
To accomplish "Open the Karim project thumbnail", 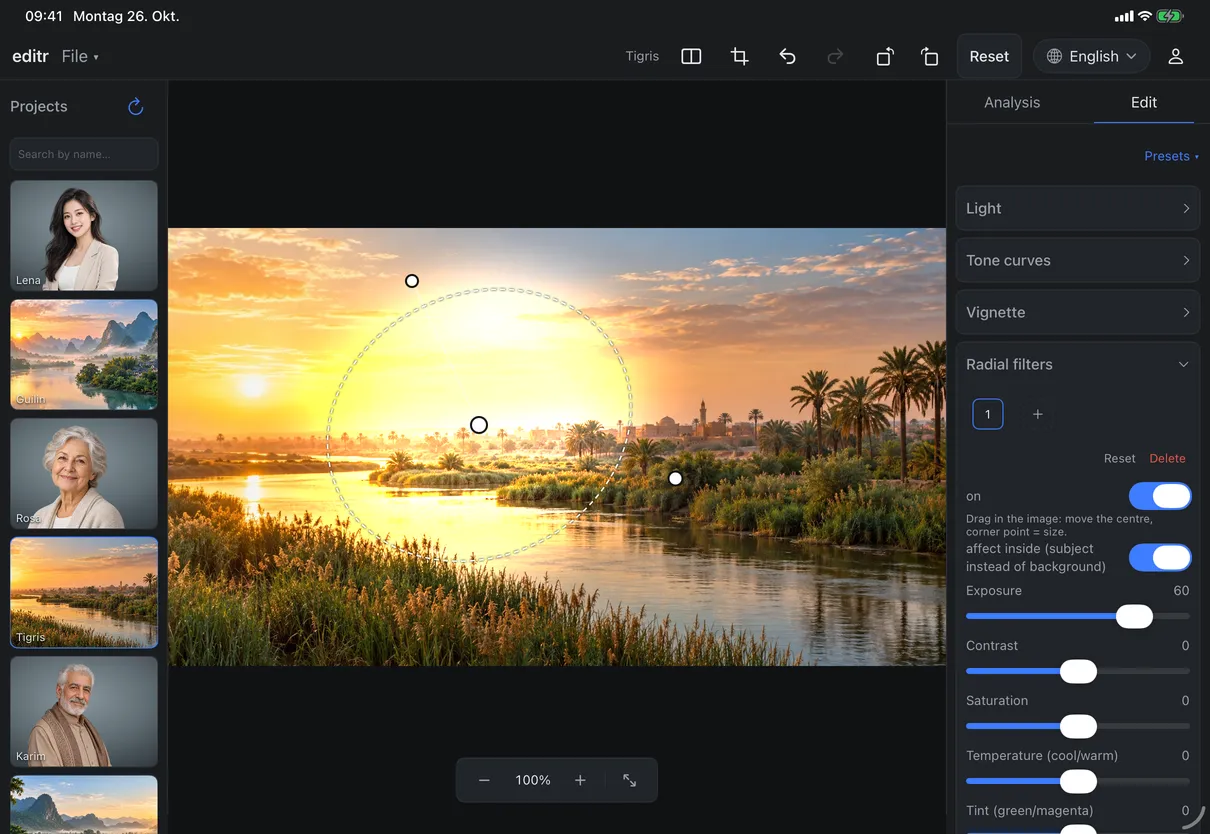I will pos(84,712).
